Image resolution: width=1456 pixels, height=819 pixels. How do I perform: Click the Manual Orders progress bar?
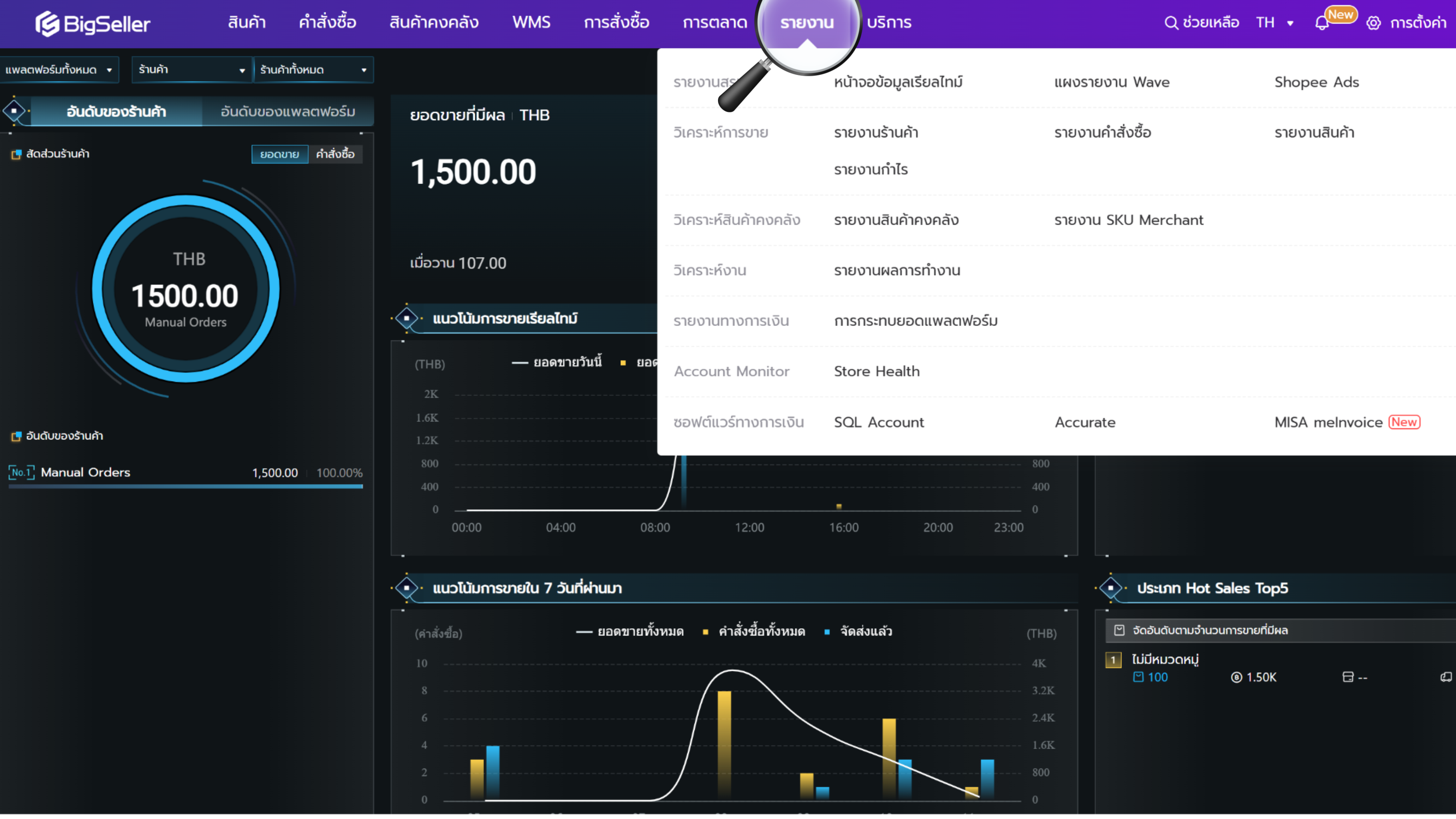[x=185, y=486]
